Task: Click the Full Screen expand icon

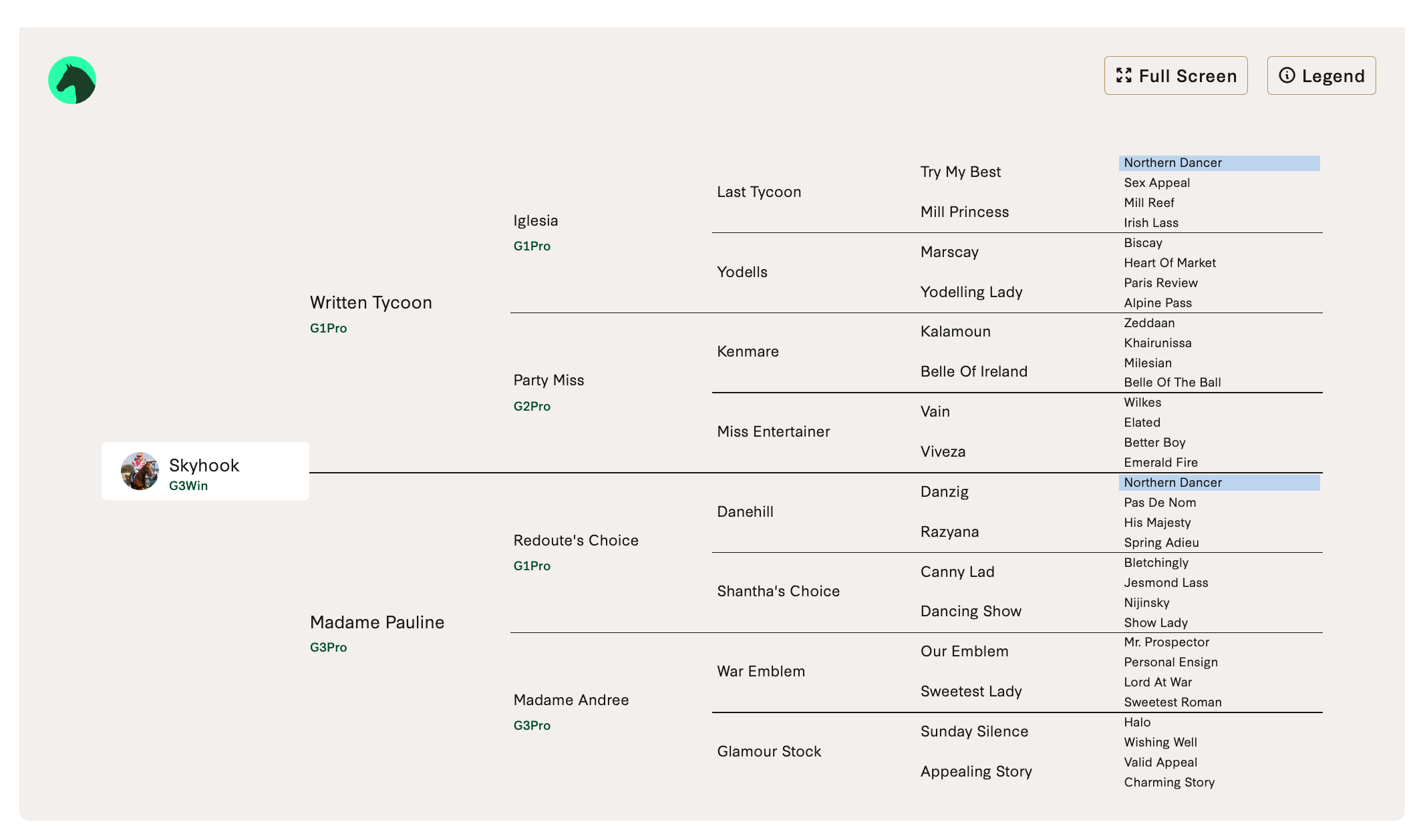Action: (x=1124, y=75)
